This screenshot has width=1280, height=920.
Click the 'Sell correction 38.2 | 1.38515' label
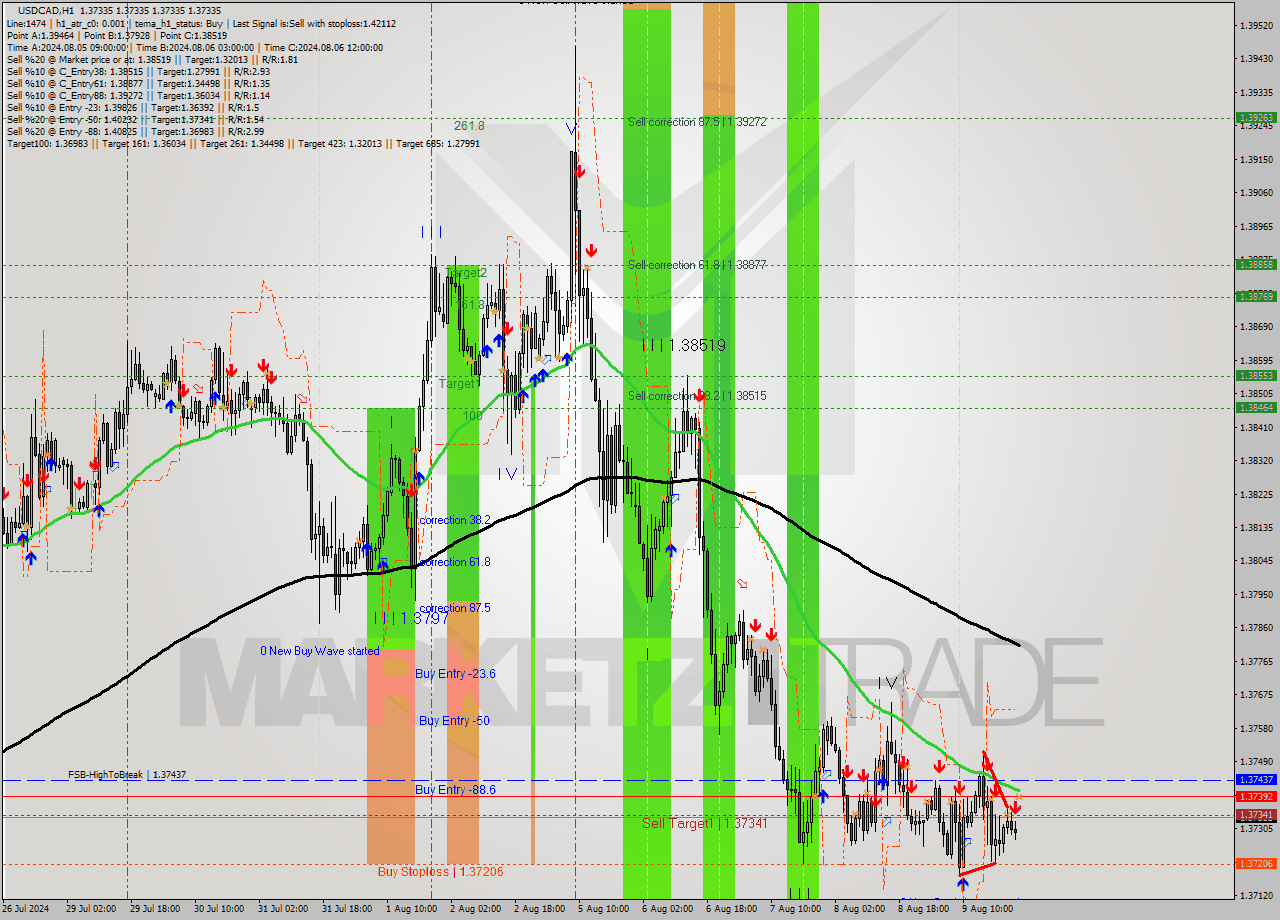697,396
